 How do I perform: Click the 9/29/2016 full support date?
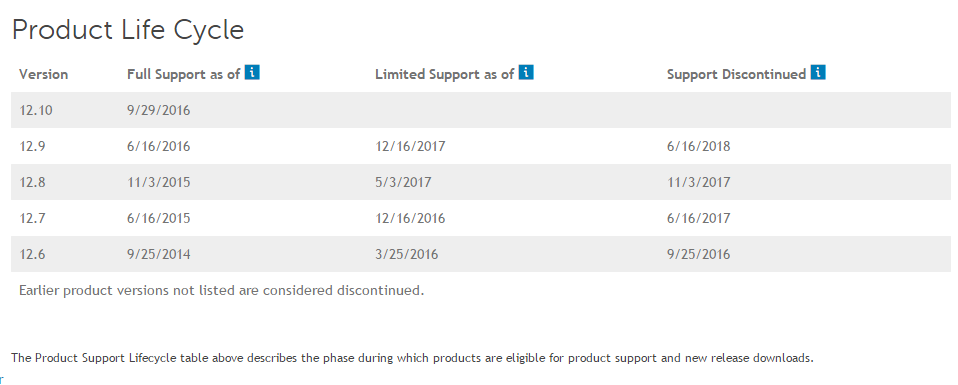pyautogui.click(x=159, y=111)
